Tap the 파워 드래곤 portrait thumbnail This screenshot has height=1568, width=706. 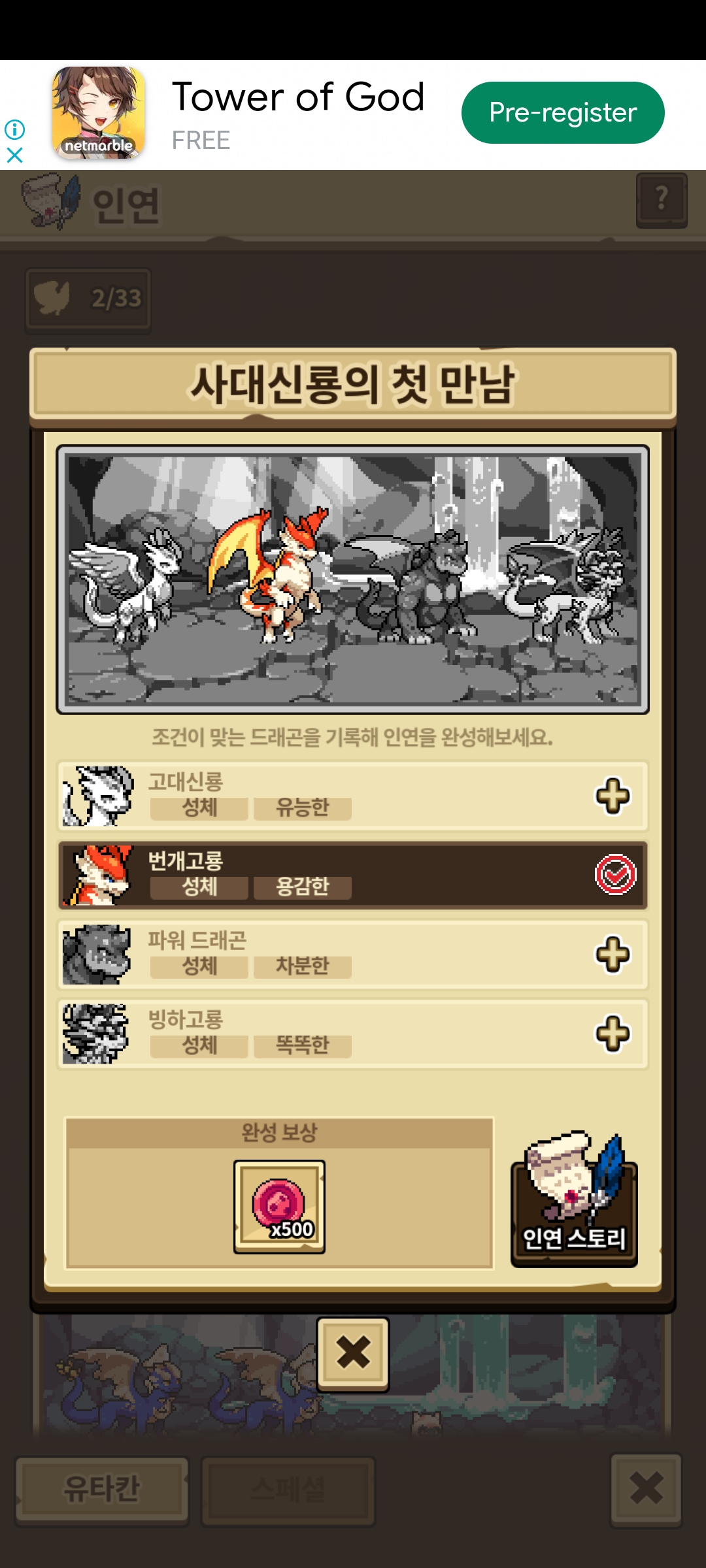click(x=97, y=955)
